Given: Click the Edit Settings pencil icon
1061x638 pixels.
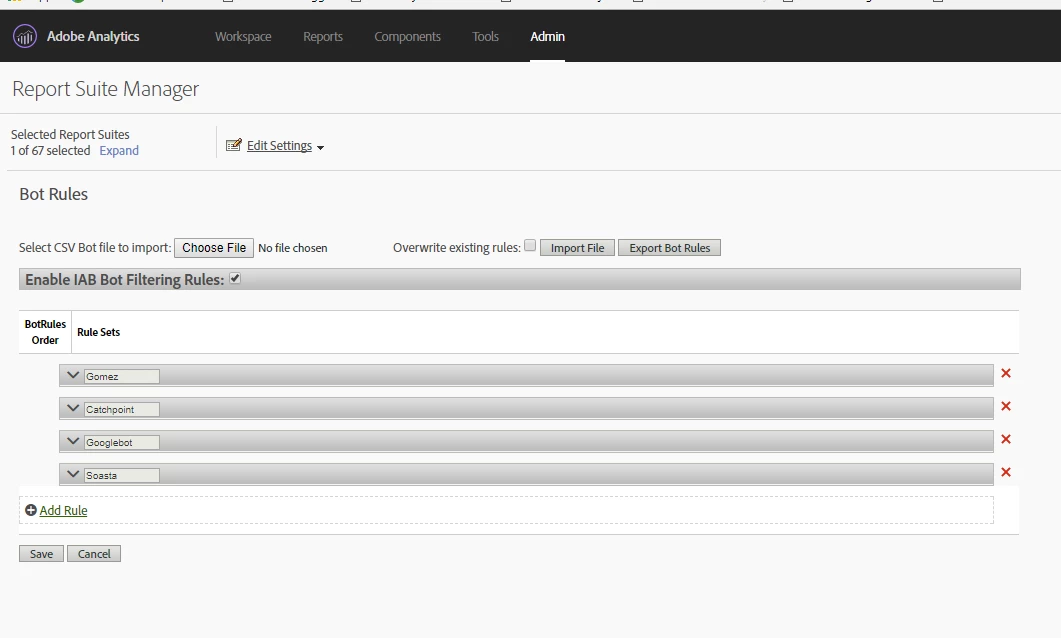Looking at the screenshot, I should [x=233, y=145].
